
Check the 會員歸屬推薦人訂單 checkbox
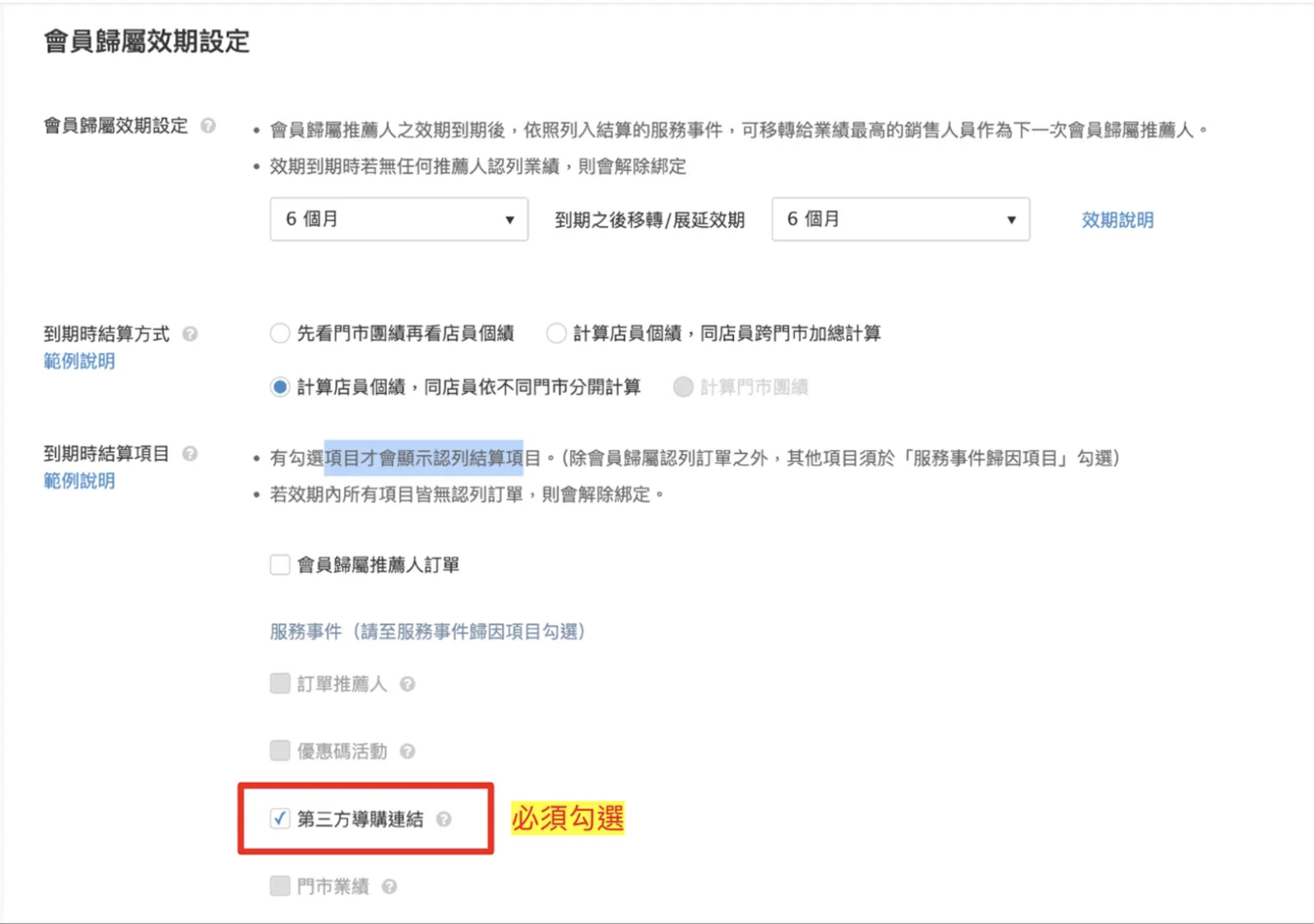[280, 565]
